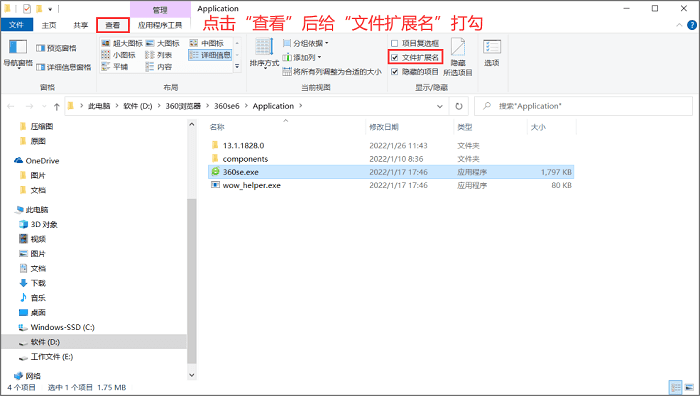Select OneDrive in the navigation pane
The width and height of the screenshot is (700, 396).
tap(42, 161)
